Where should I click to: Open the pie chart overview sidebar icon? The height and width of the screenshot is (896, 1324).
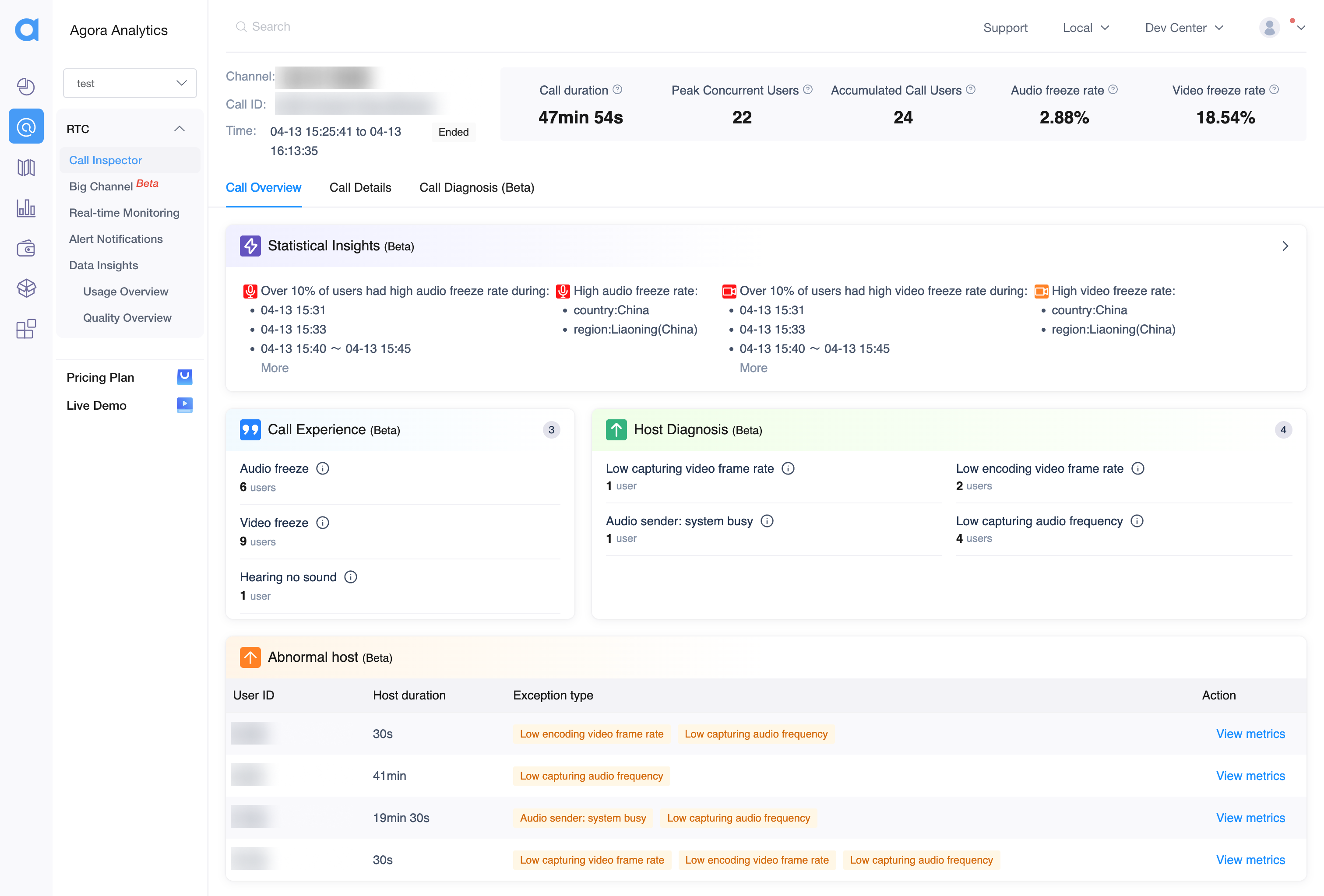tap(26, 87)
